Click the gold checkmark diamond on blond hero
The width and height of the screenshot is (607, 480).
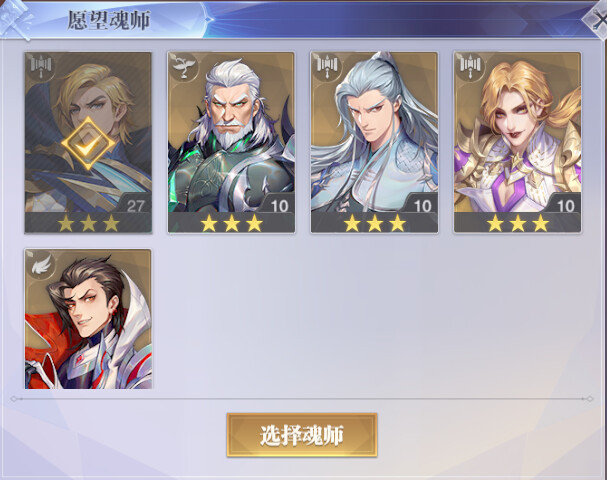88,143
